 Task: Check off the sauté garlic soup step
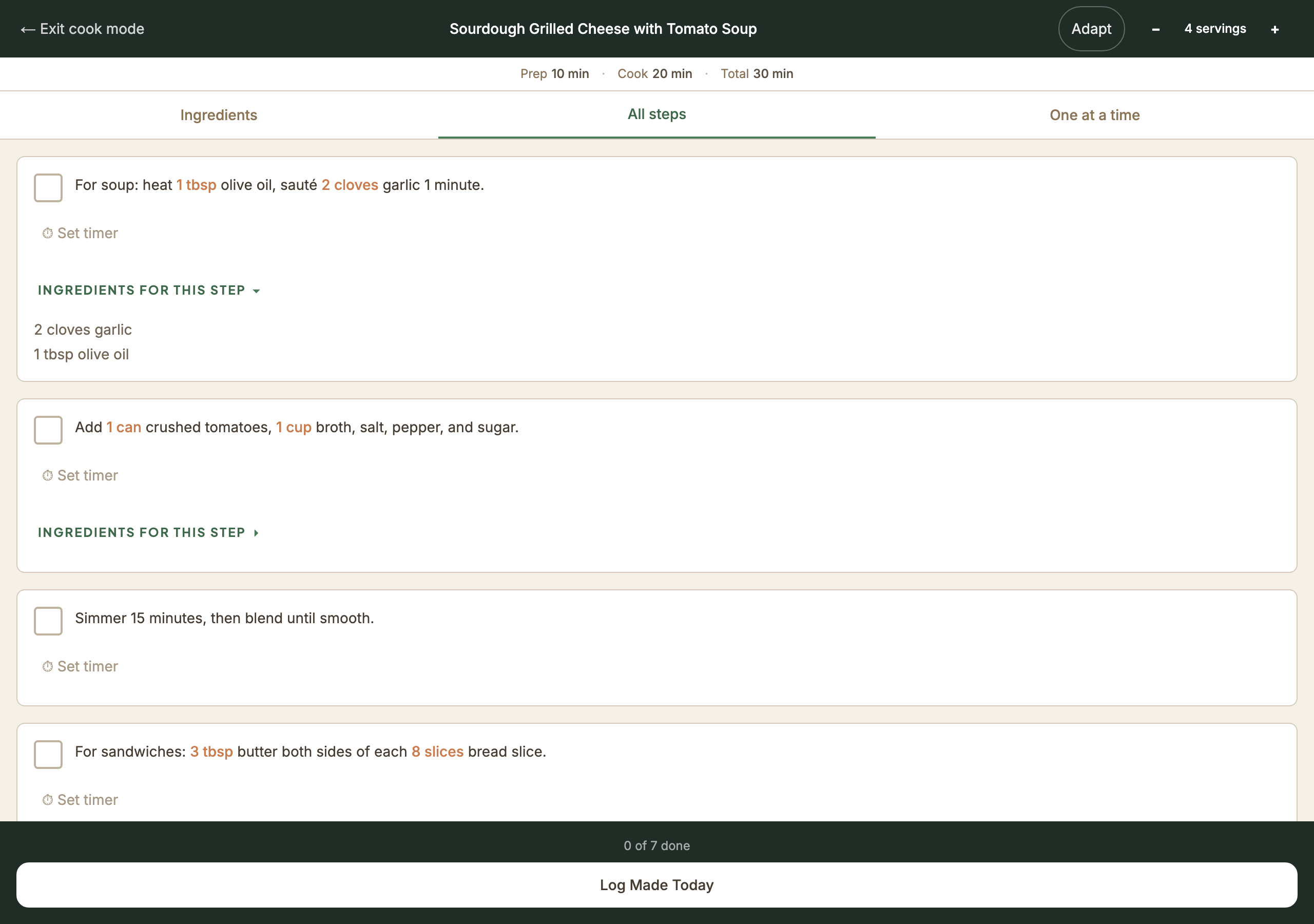point(48,187)
